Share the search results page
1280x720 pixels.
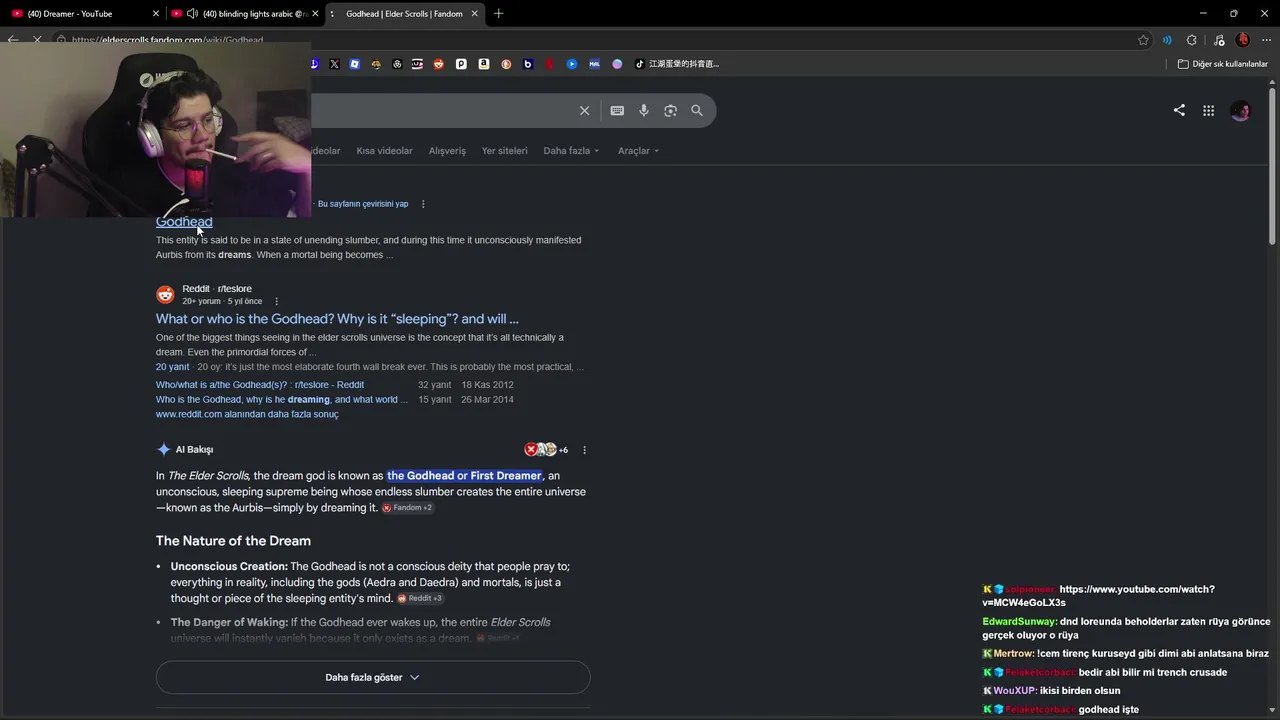pyautogui.click(x=1179, y=110)
